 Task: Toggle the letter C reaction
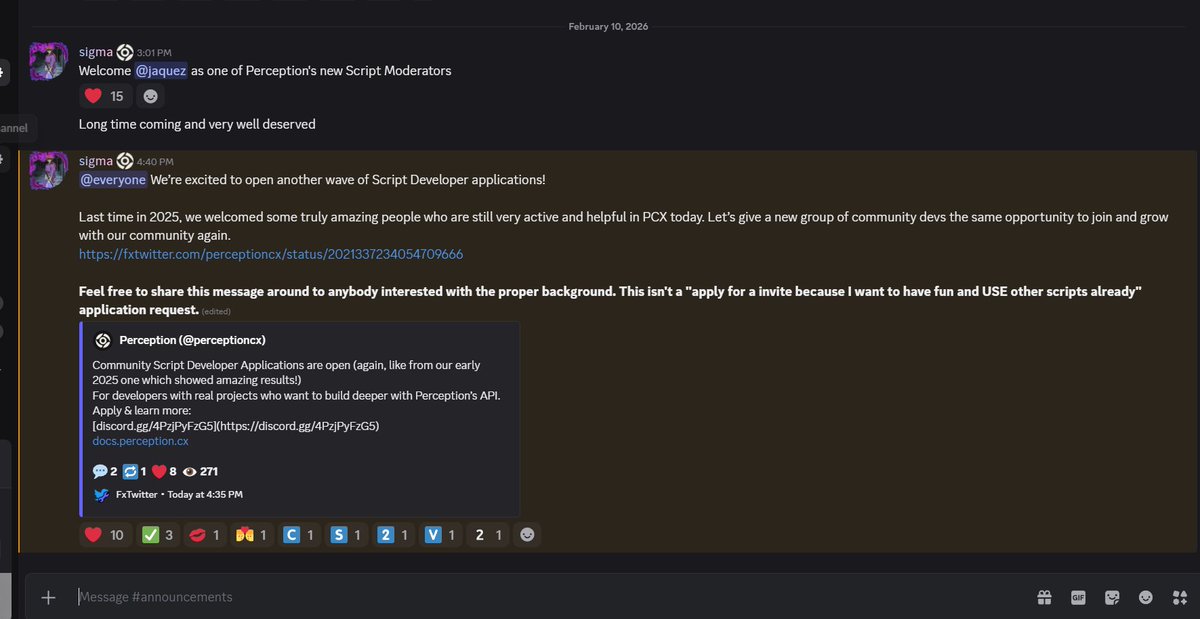(x=298, y=535)
